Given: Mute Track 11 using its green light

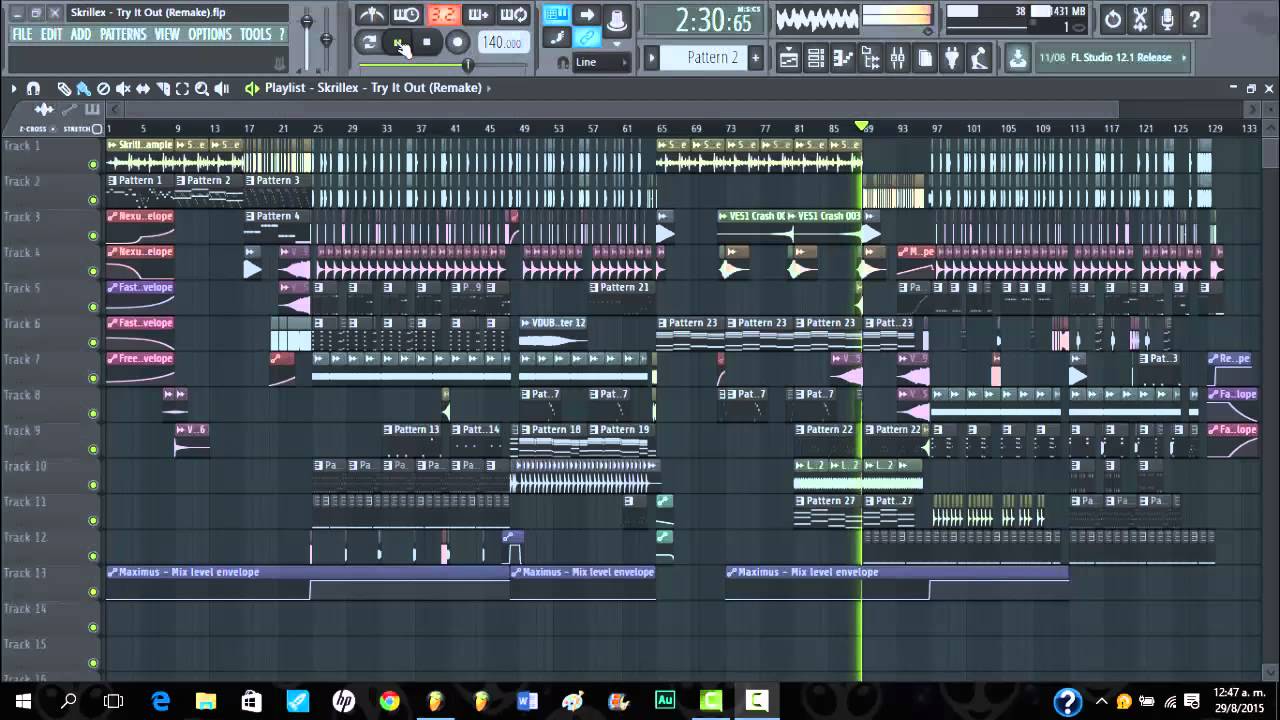Looking at the screenshot, I should (x=93, y=521).
